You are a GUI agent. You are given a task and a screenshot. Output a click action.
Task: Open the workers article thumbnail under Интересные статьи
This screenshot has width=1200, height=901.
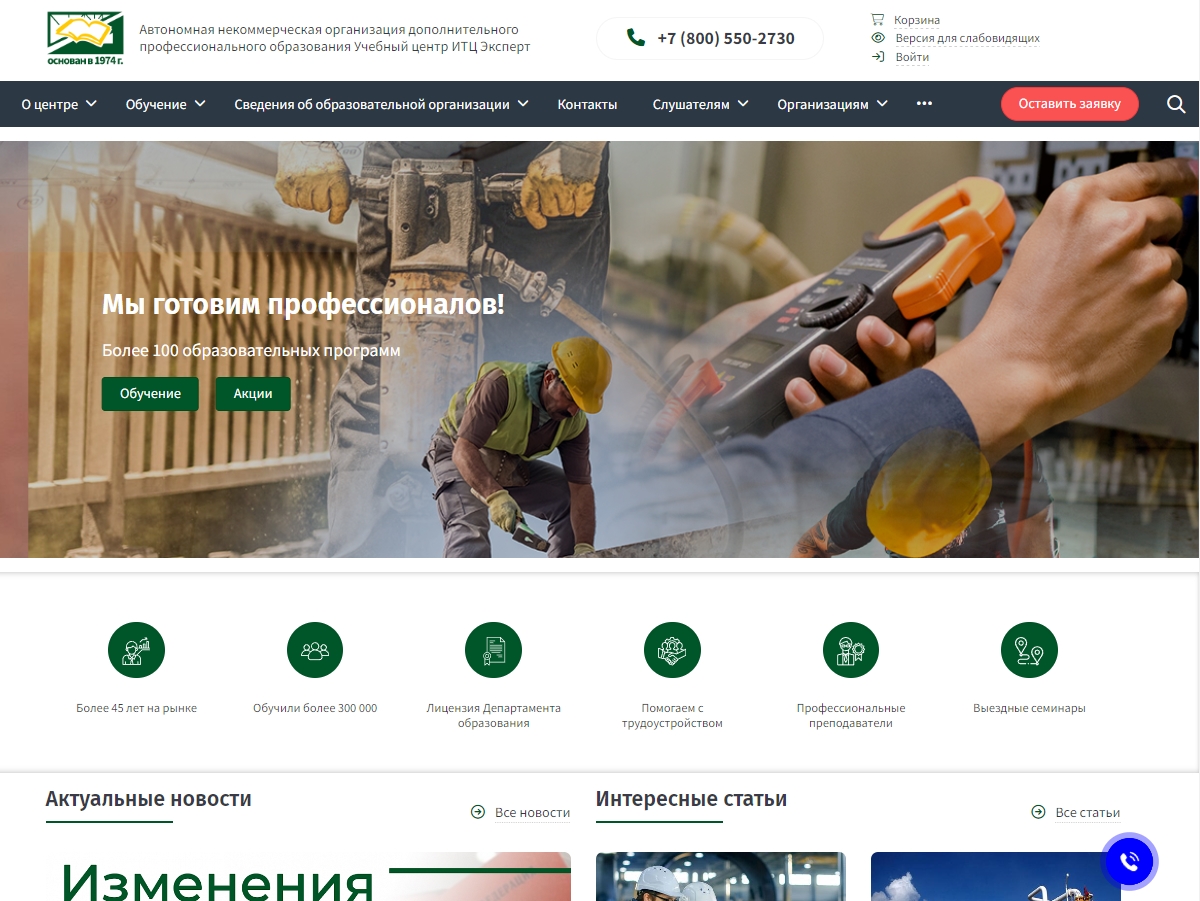pos(721,880)
